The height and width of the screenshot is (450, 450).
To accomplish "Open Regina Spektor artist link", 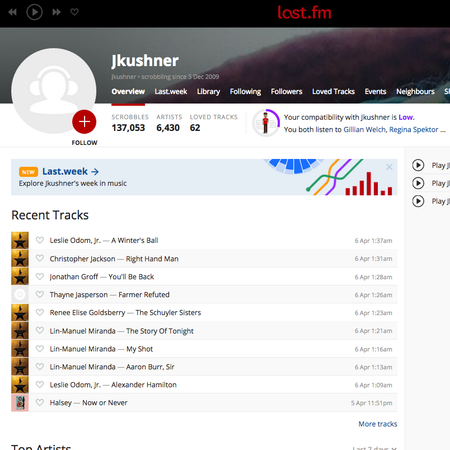I will pos(414,130).
